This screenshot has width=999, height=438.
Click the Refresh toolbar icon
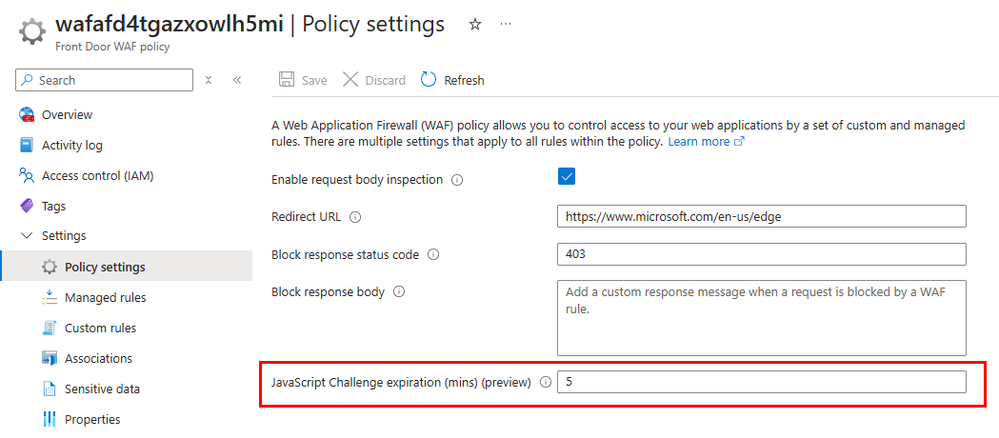(429, 80)
